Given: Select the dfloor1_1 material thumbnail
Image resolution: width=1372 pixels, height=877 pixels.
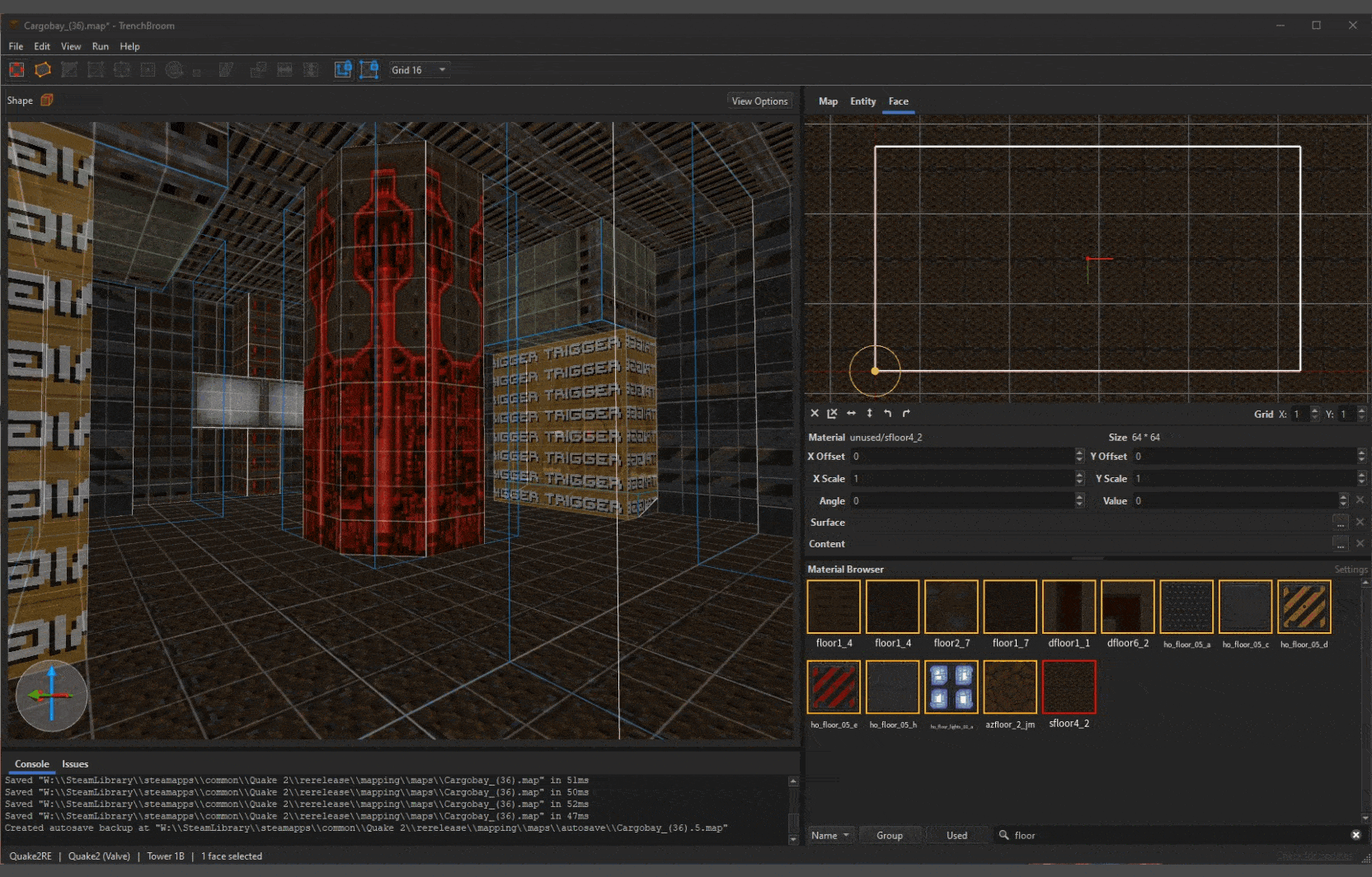Looking at the screenshot, I should [x=1069, y=607].
